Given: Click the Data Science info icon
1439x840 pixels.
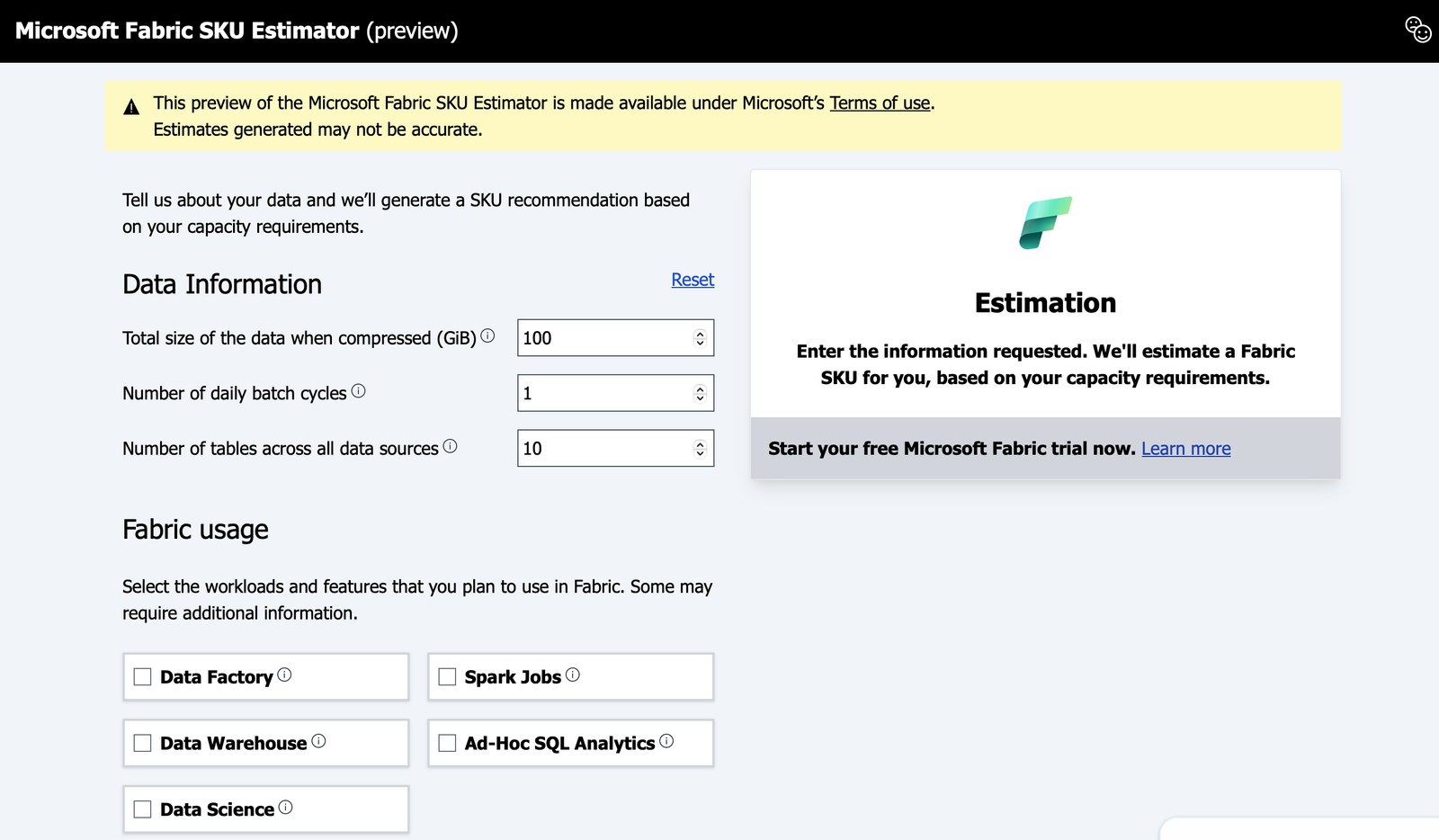Looking at the screenshot, I should point(285,808).
